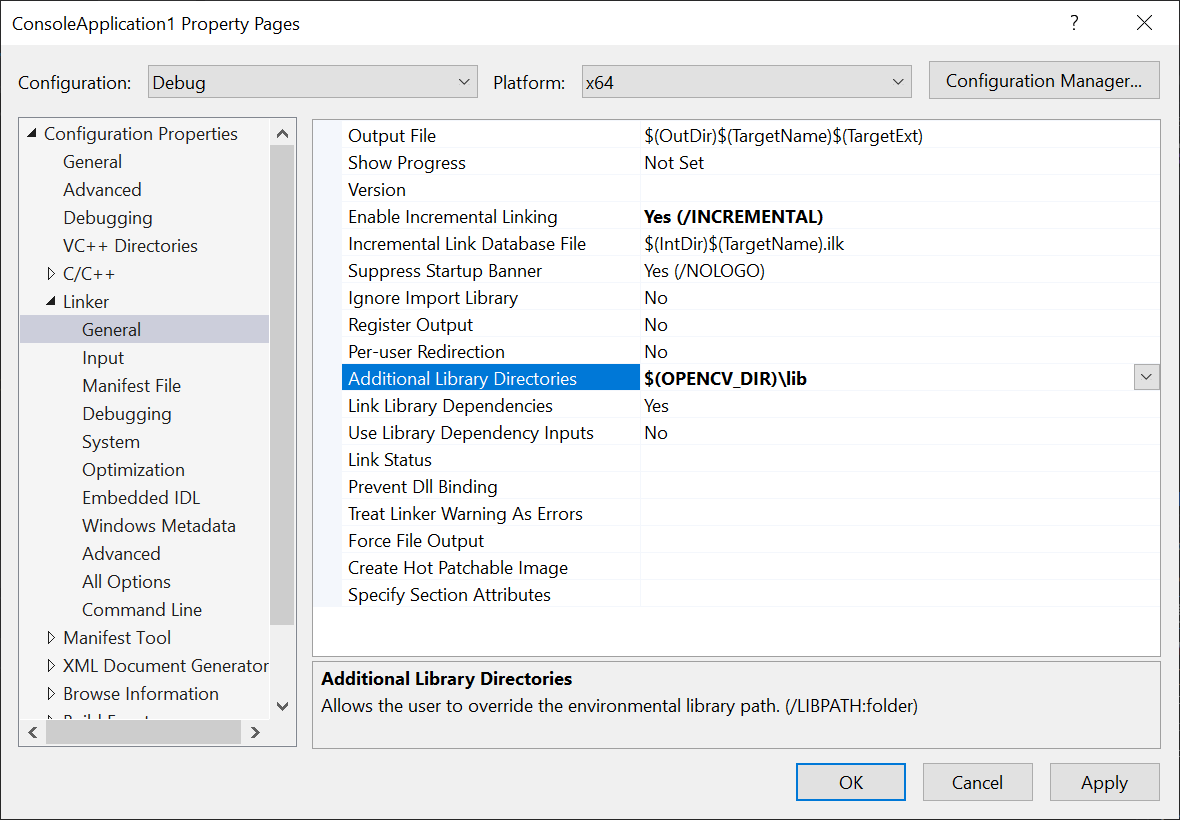
Task: Select the Enable Incremental Linking property row
Action: click(x=452, y=216)
